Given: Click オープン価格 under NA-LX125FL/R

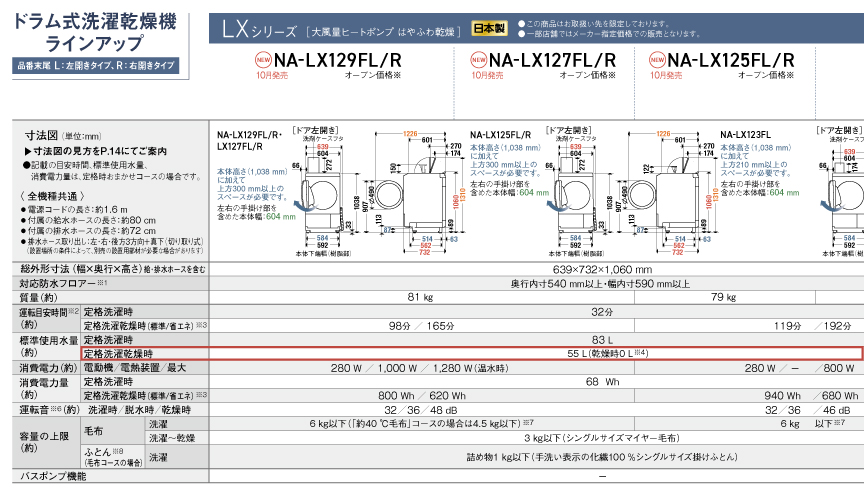Looking at the screenshot, I should click(766, 76).
